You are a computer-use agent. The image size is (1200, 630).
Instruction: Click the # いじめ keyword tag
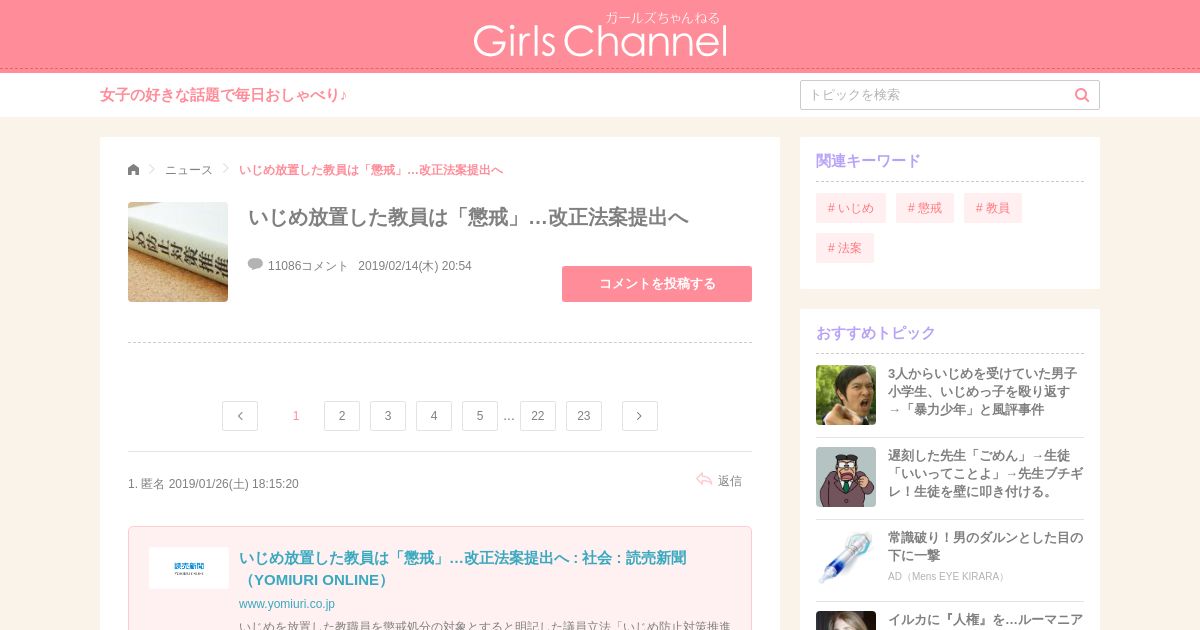coord(851,208)
